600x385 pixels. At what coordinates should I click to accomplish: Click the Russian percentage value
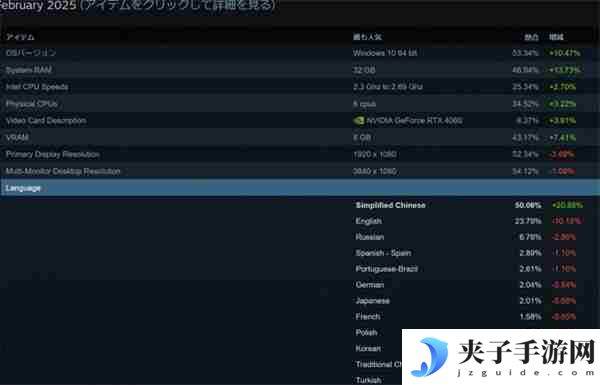[530, 237]
